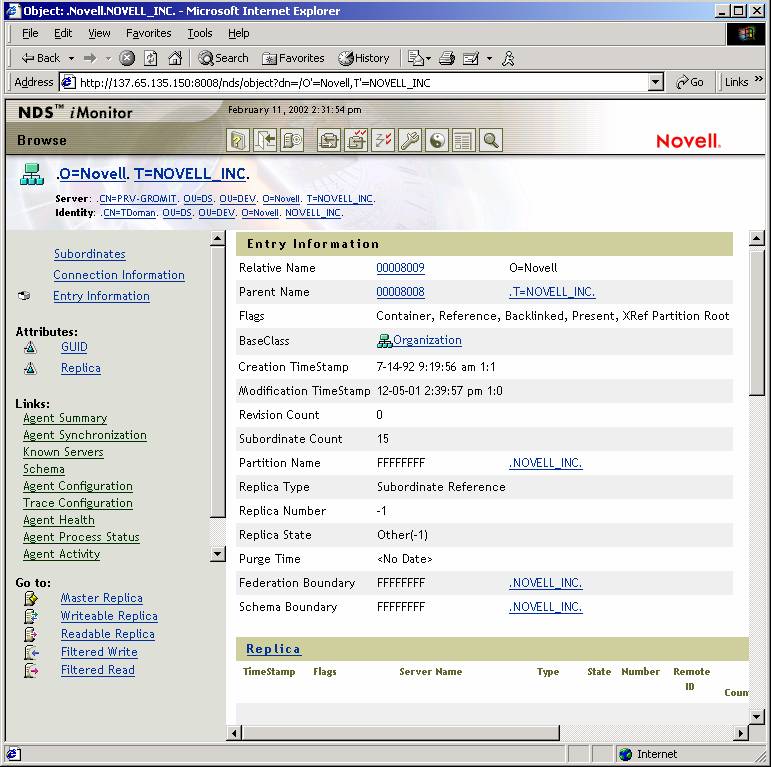
Task: Click the help book icon in iMonitor toolbar
Action: tap(237, 141)
